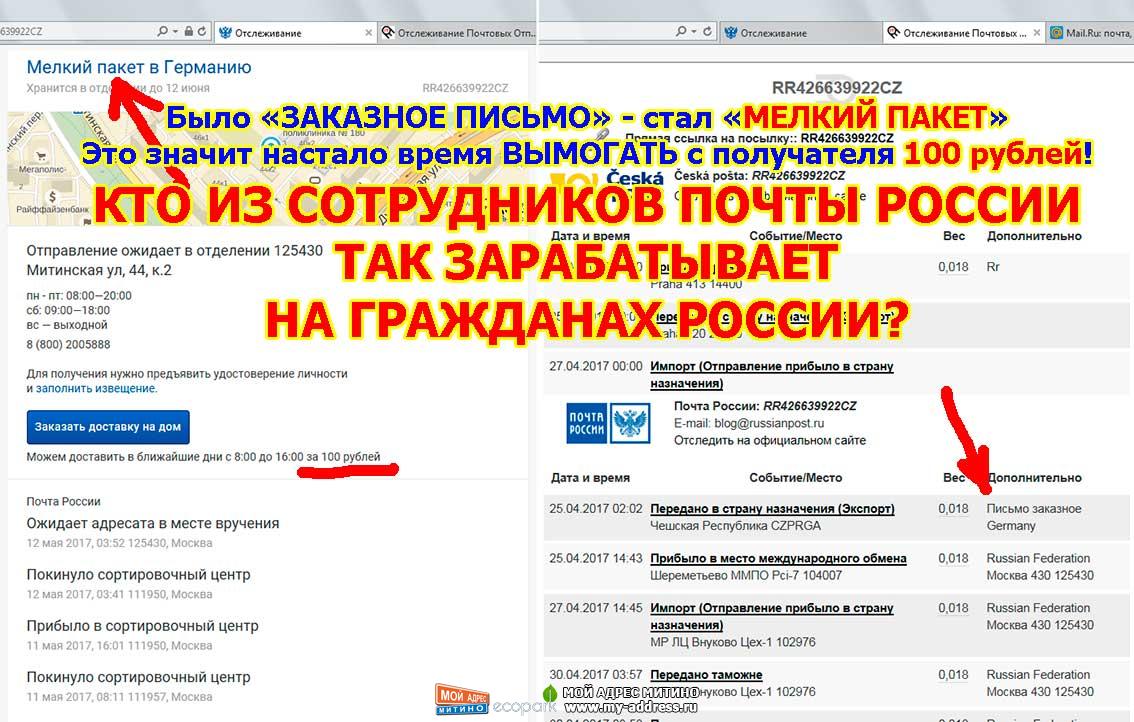The height and width of the screenshot is (722, 1134).
Task: Click refresh icon in right browser address bar
Action: point(707,32)
